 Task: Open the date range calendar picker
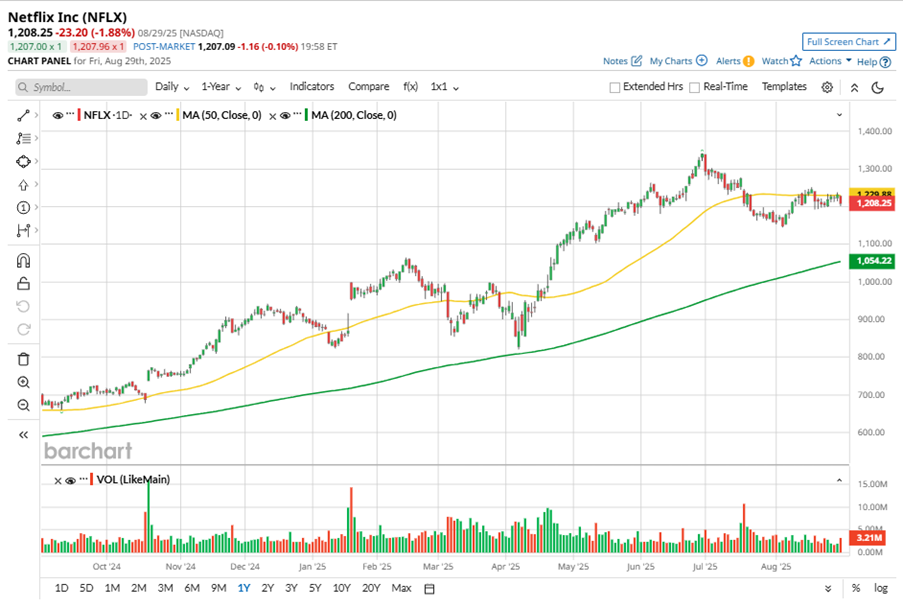[x=429, y=589]
